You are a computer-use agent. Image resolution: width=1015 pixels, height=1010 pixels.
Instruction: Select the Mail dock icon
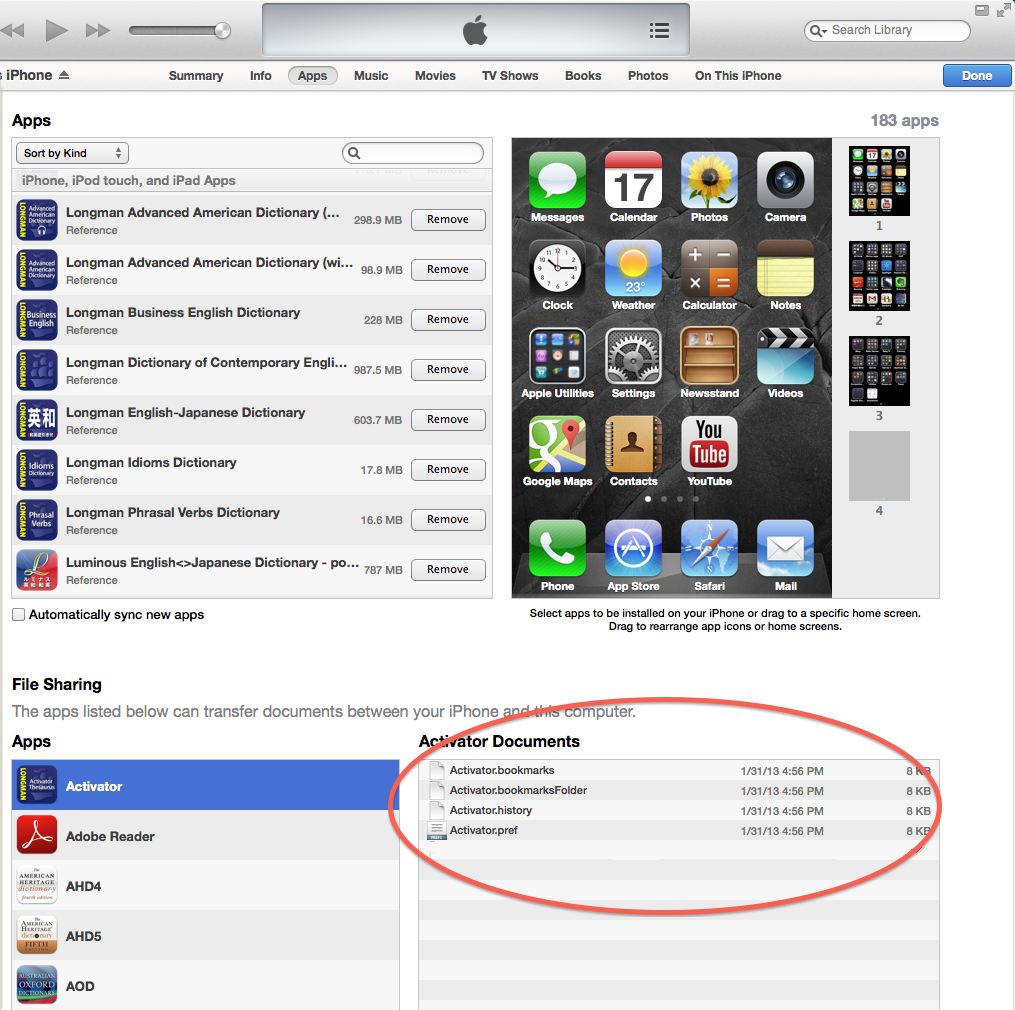pyautogui.click(x=785, y=548)
